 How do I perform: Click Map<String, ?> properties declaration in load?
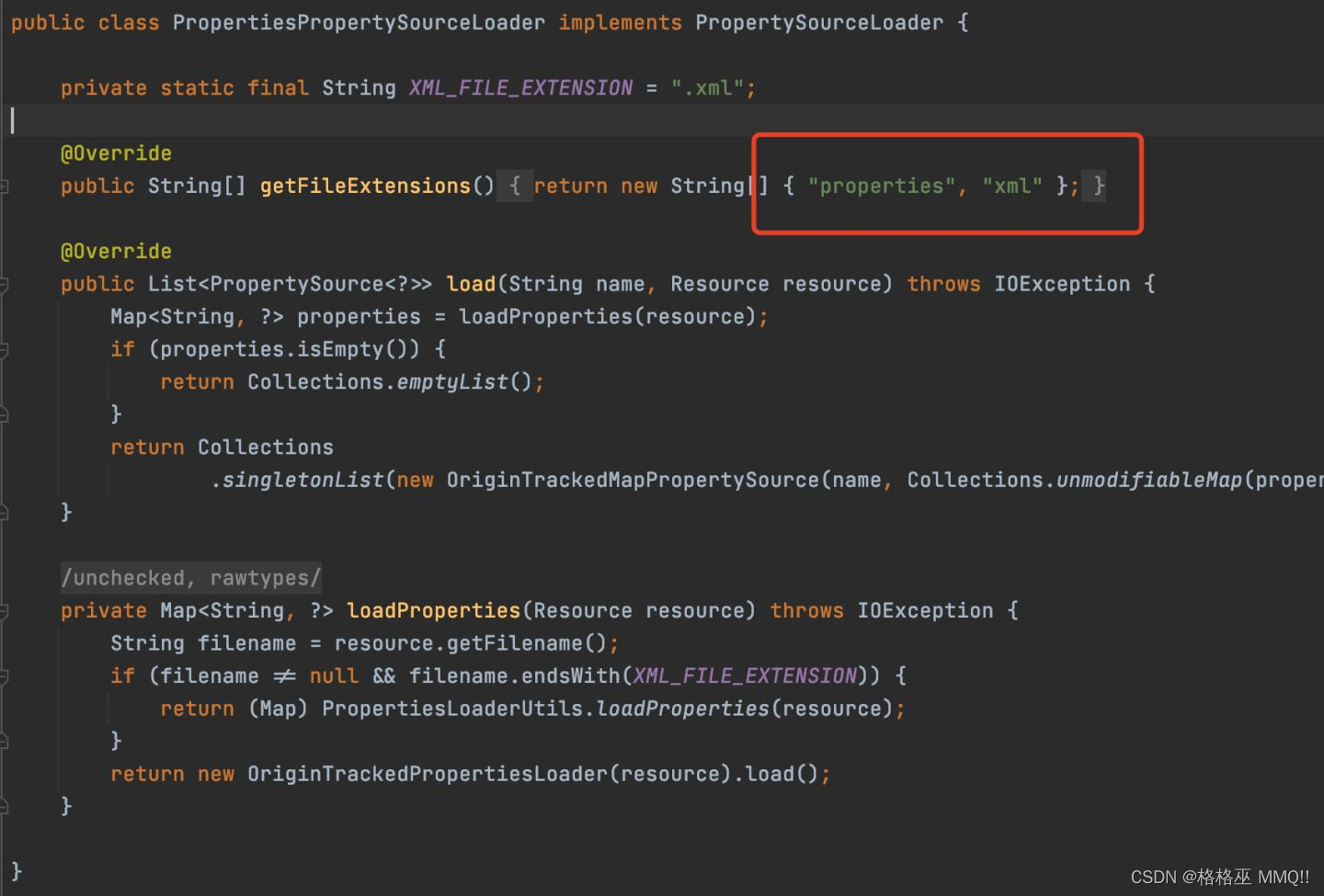pyautogui.click(x=266, y=317)
